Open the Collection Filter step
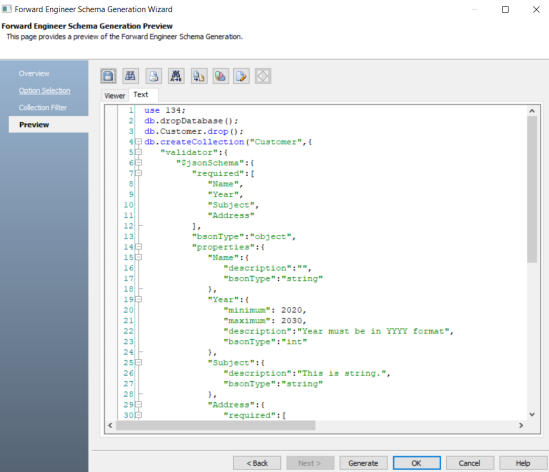 43,107
